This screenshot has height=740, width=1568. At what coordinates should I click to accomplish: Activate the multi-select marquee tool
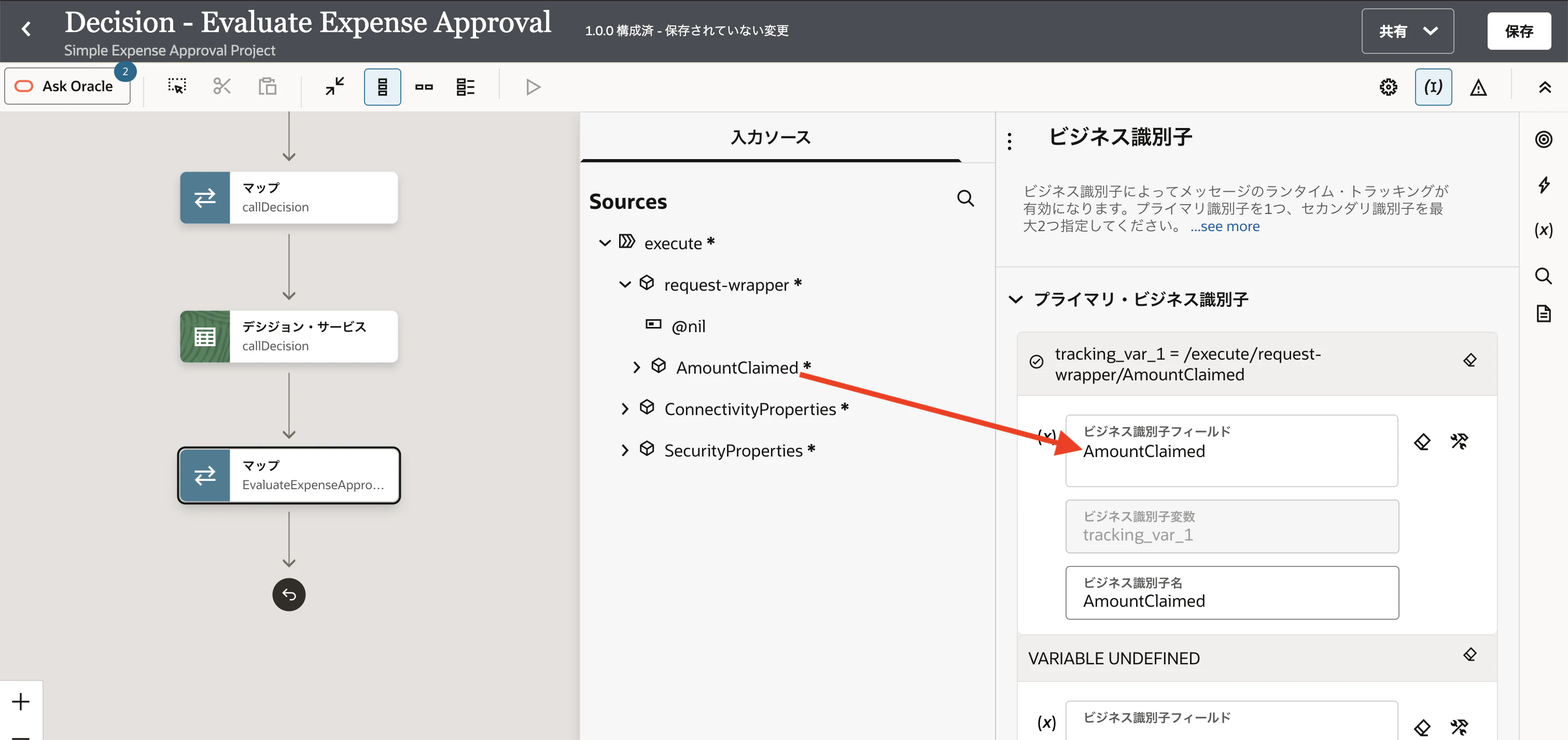pos(177,87)
